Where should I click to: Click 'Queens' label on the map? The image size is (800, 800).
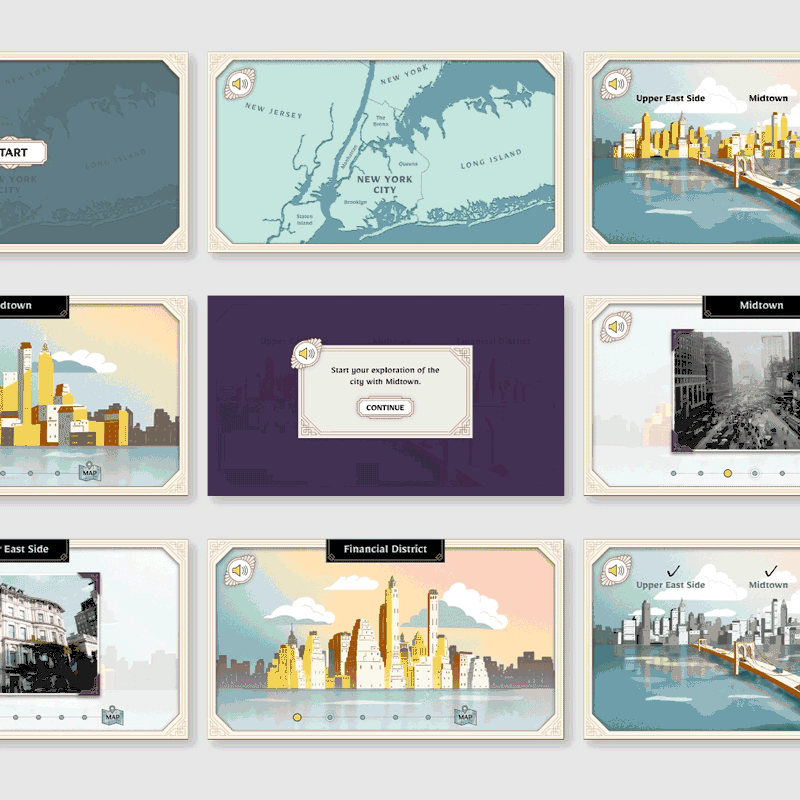pyautogui.click(x=408, y=164)
